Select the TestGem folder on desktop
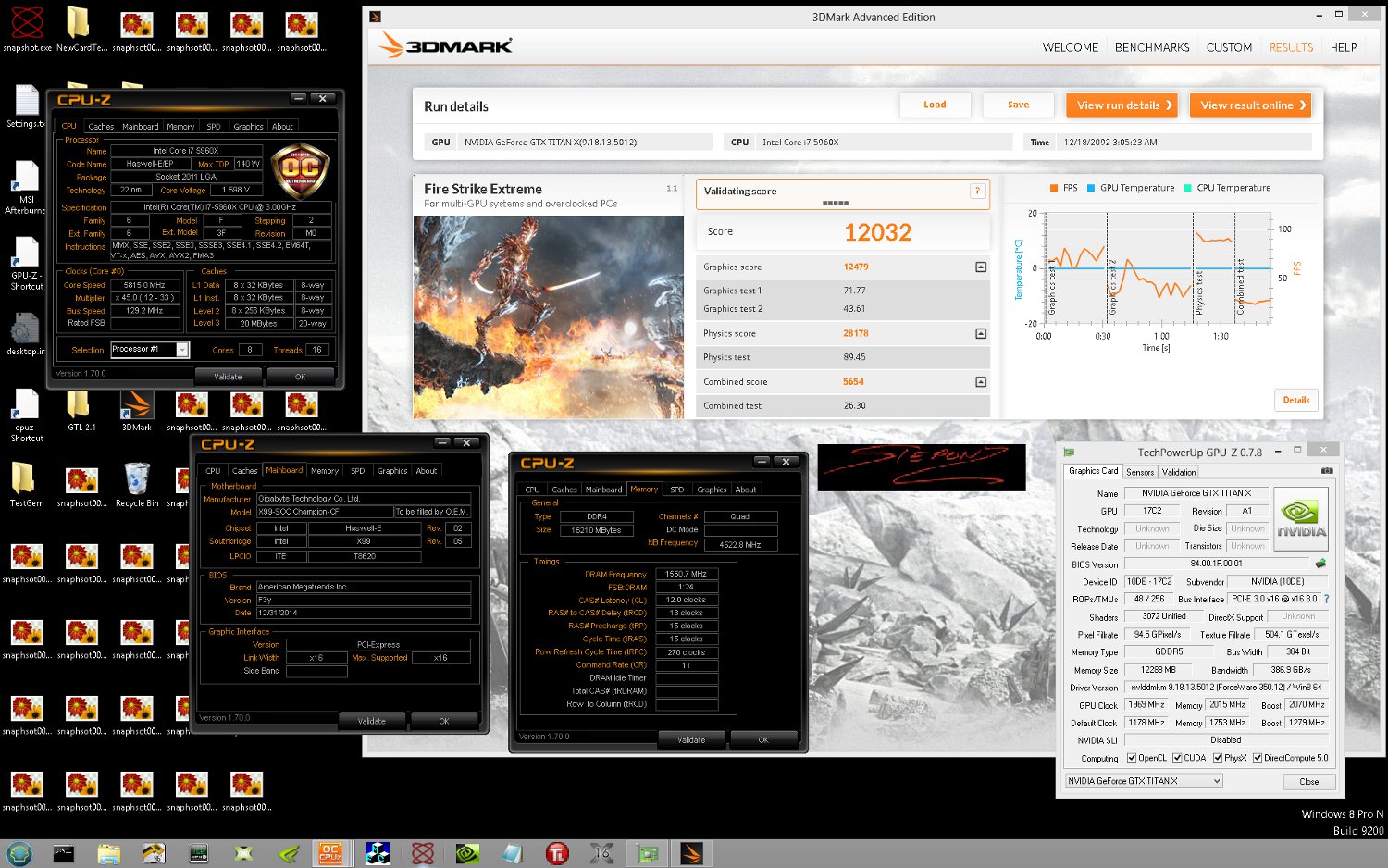Screen dimensions: 1388x868 tap(27, 485)
